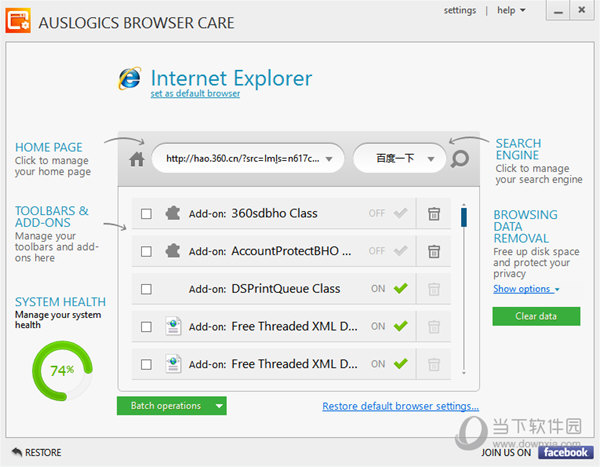Click trash icon of first Free Threaded XML row
600x467 pixels.
[434, 327]
